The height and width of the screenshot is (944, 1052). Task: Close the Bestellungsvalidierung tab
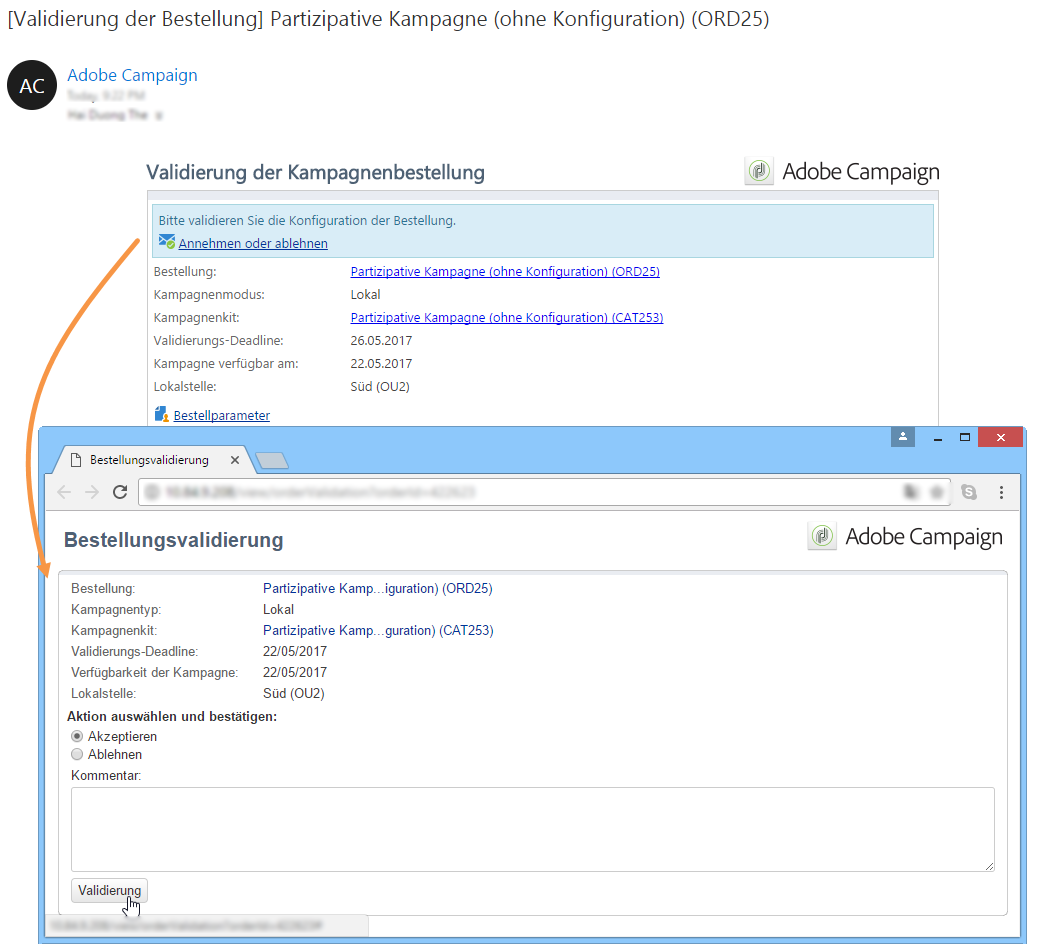click(x=235, y=460)
